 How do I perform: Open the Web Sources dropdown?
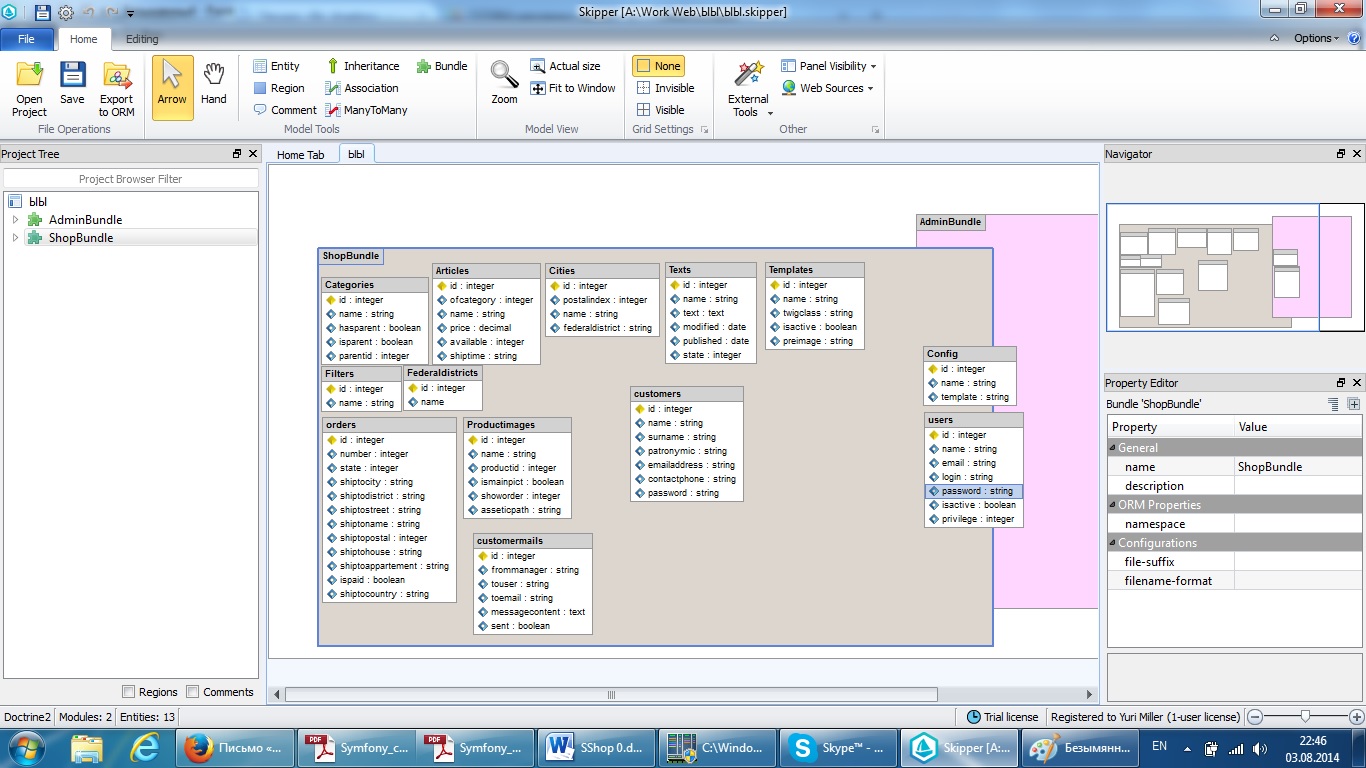828,88
